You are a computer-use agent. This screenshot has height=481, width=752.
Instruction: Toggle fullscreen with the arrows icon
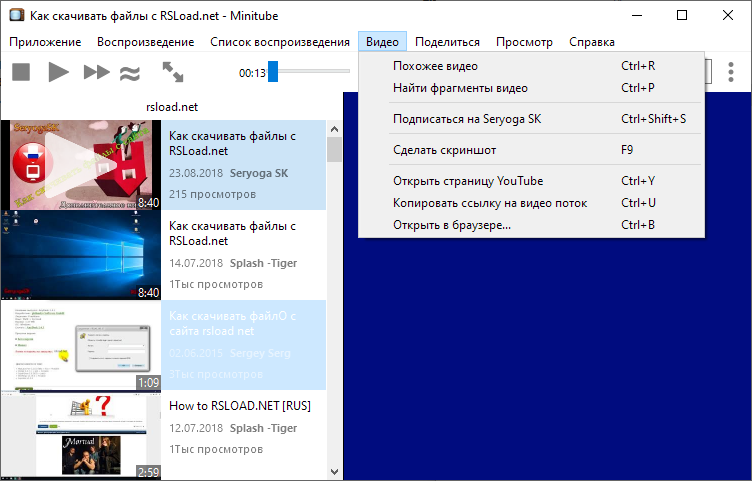173,72
